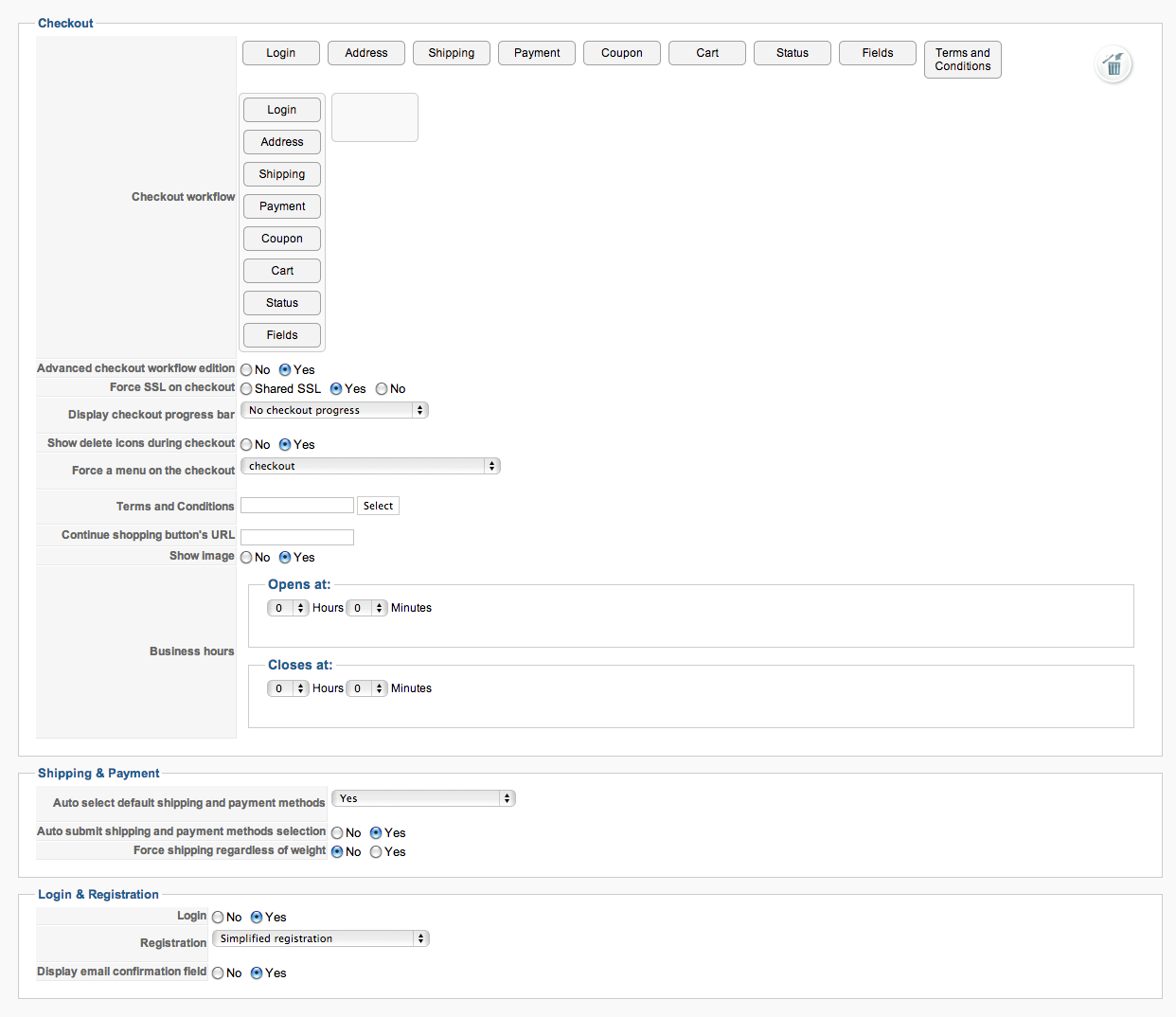
Task: Open Display checkout progress bar dropdown
Action: pos(334,410)
